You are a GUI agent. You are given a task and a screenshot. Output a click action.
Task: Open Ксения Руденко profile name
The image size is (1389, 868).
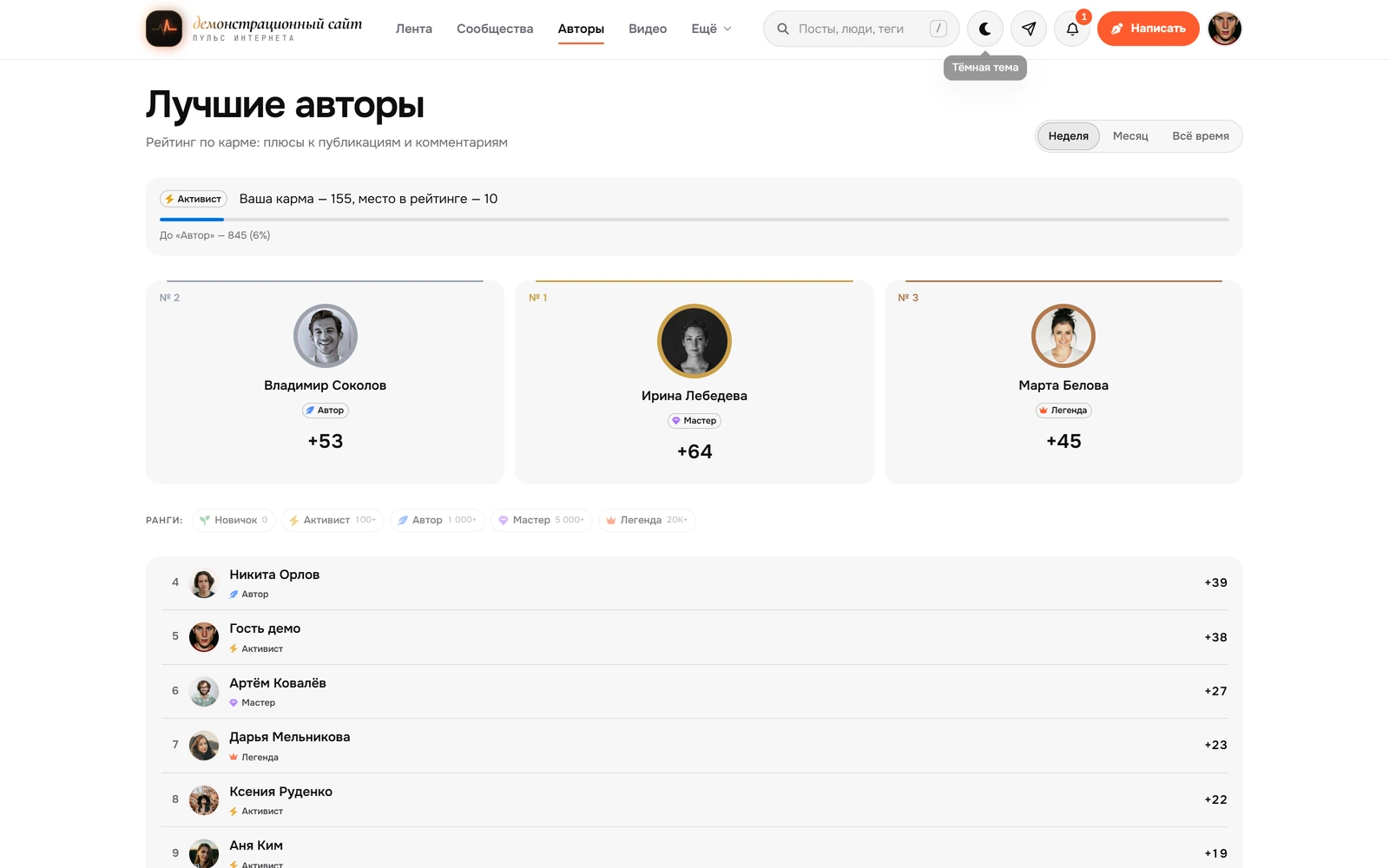281,792
